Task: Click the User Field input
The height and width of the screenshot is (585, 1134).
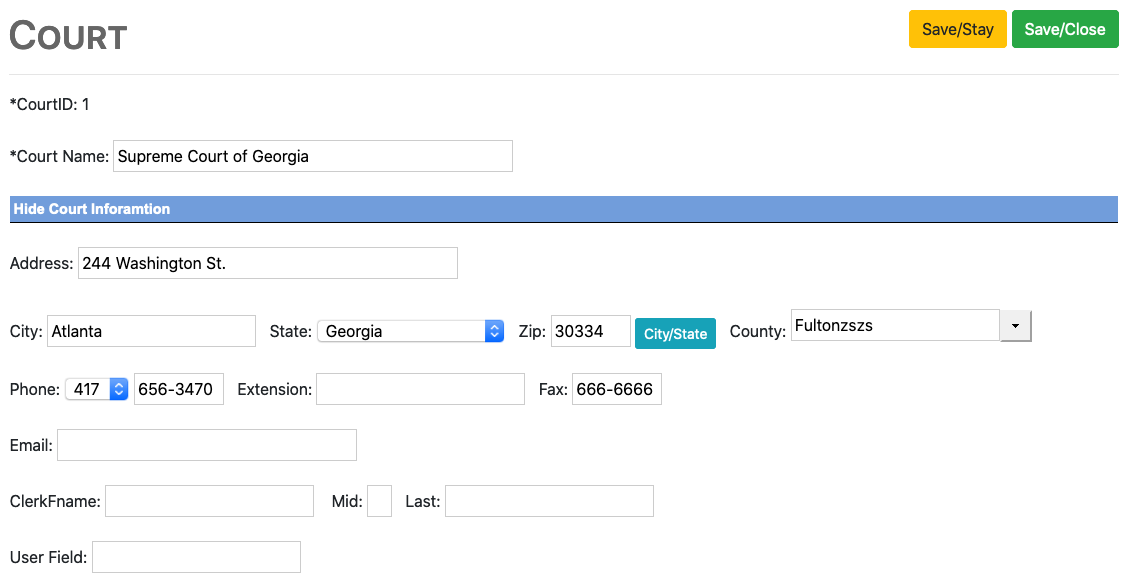Action: tap(196, 557)
